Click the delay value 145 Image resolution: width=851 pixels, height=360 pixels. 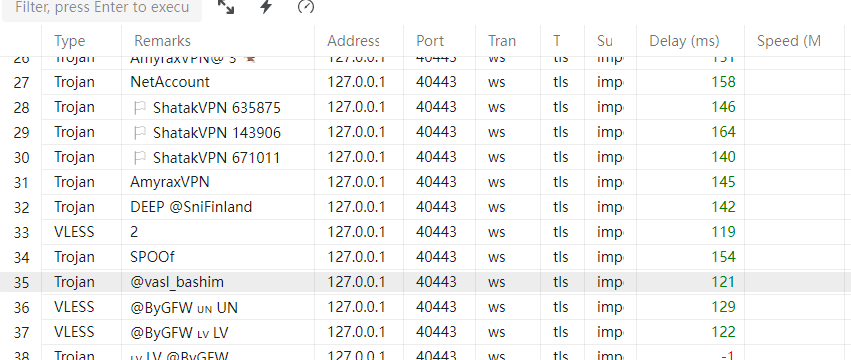723,182
